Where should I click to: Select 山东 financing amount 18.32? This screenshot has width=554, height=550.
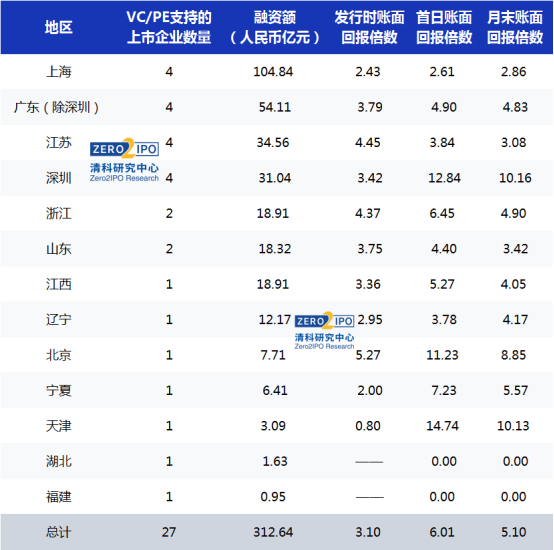pos(275,249)
